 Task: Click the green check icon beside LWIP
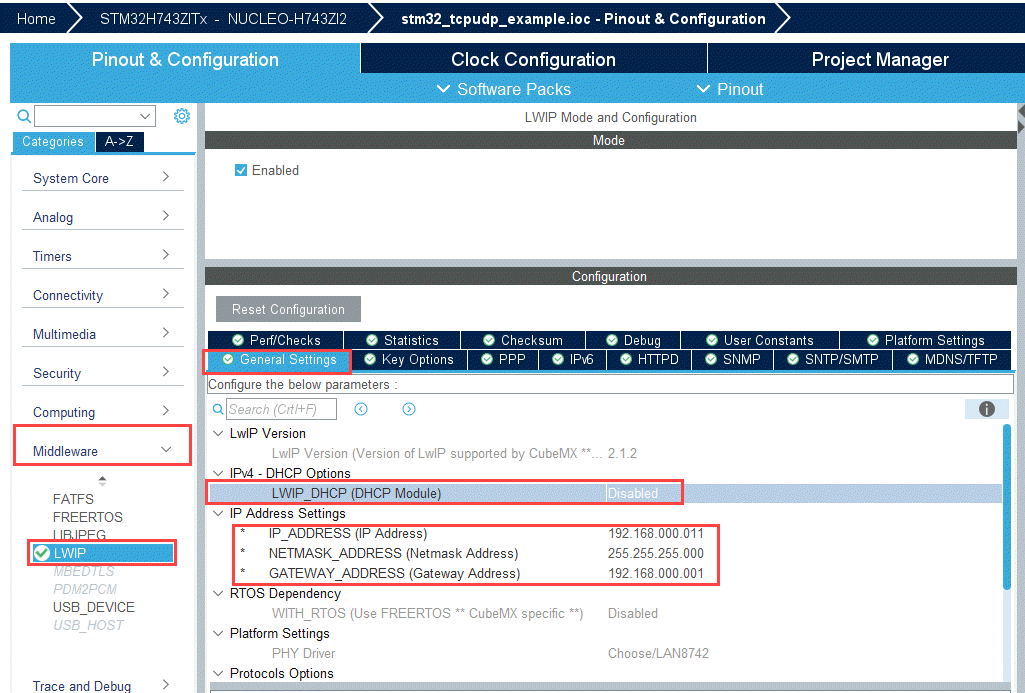coord(42,553)
